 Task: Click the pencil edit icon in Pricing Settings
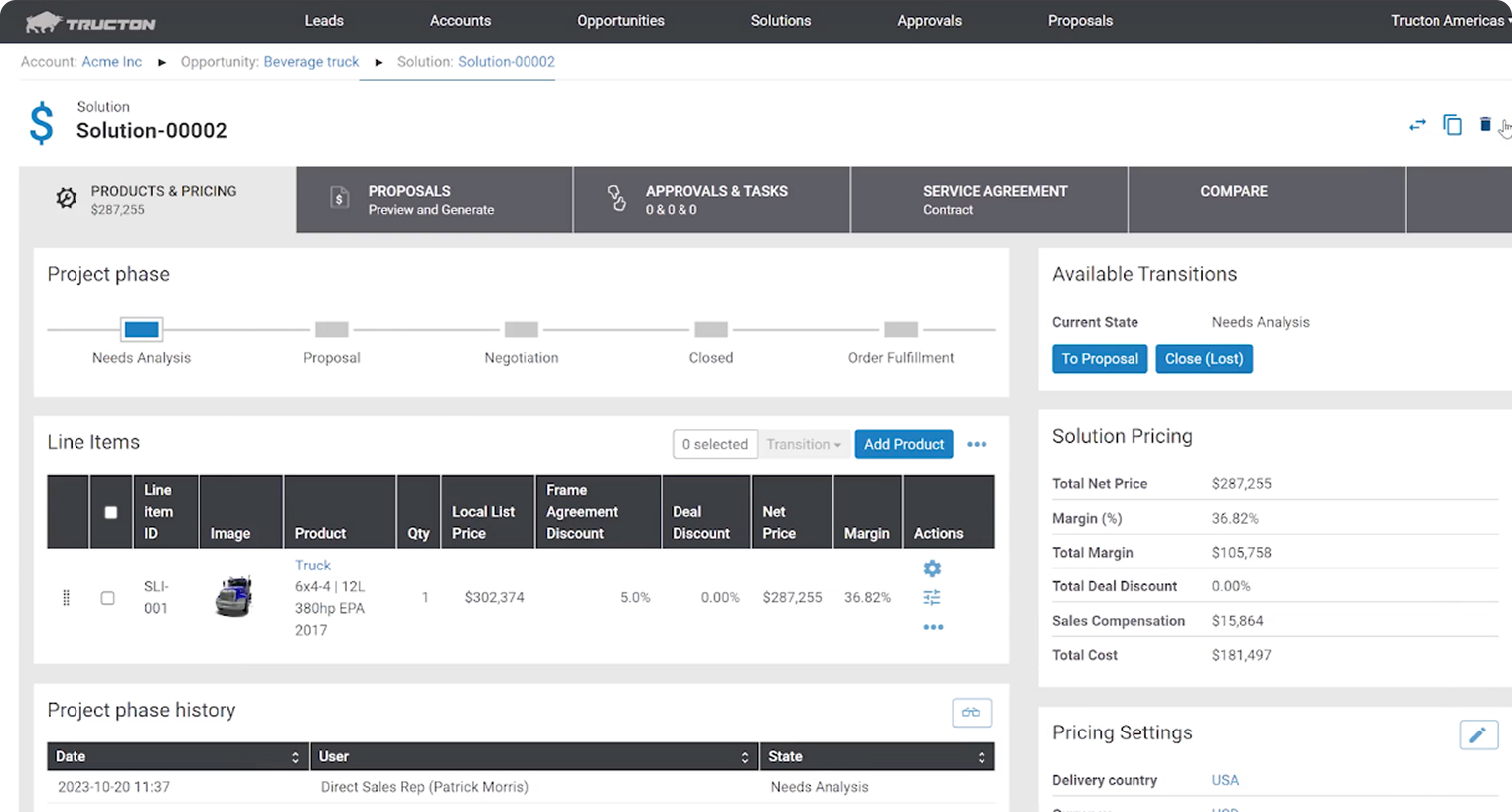(x=1478, y=734)
